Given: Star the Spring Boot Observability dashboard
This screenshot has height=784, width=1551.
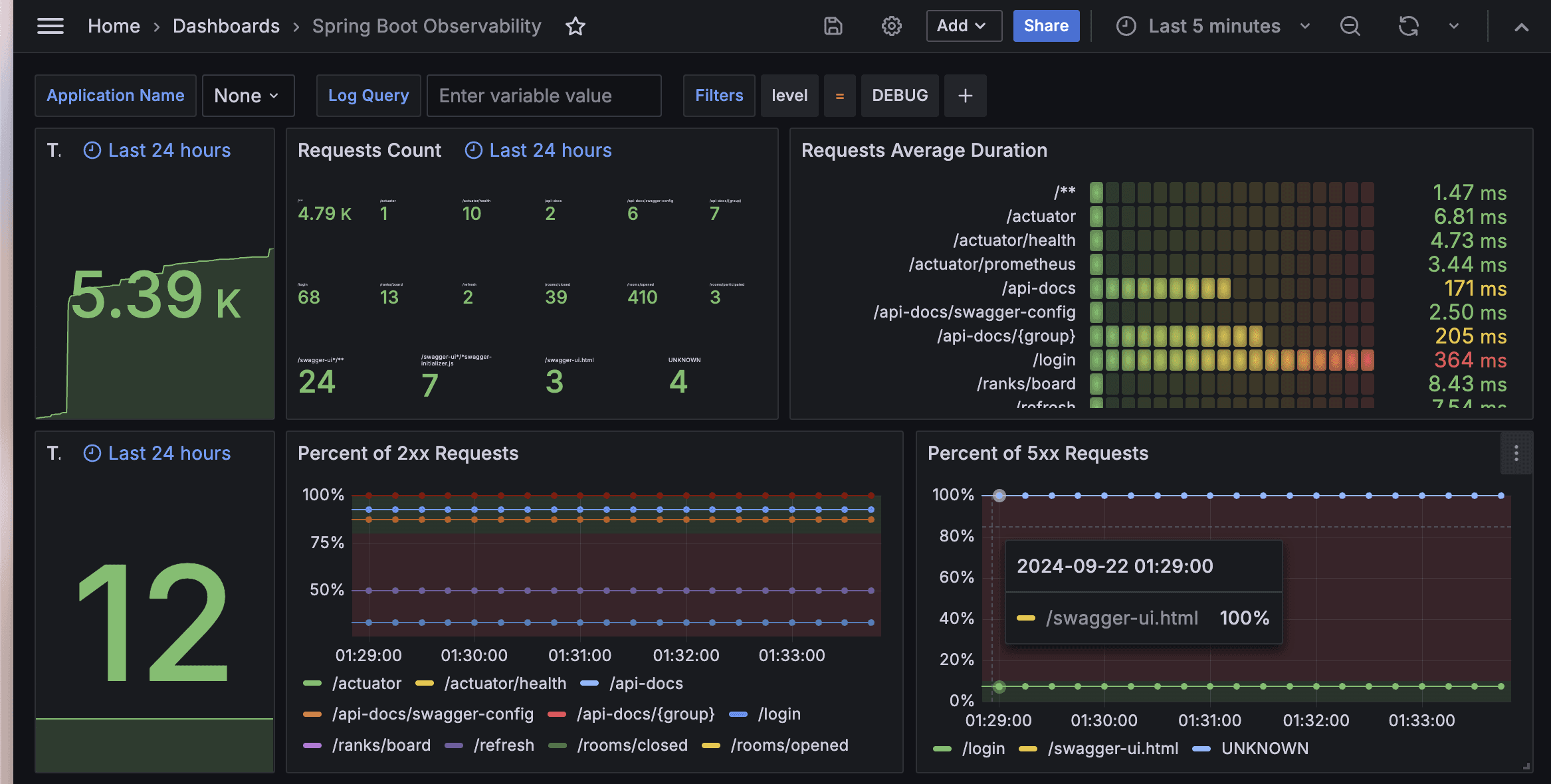Looking at the screenshot, I should pos(575,27).
